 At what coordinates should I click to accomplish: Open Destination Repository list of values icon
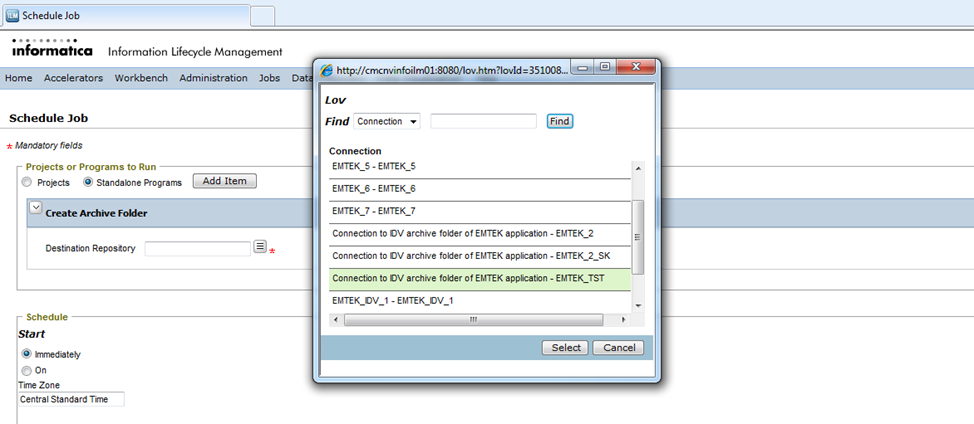[x=260, y=247]
